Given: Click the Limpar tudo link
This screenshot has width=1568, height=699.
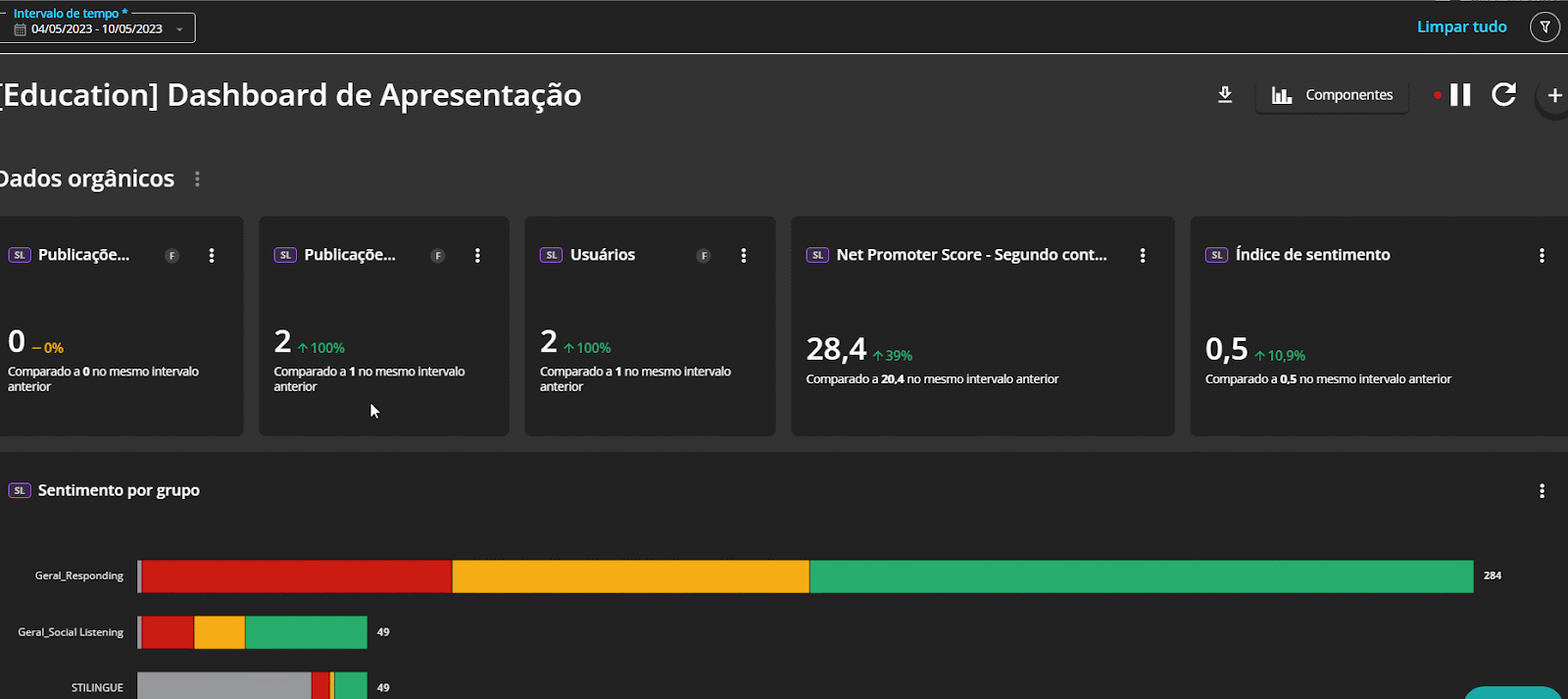Looking at the screenshot, I should pos(1461,27).
